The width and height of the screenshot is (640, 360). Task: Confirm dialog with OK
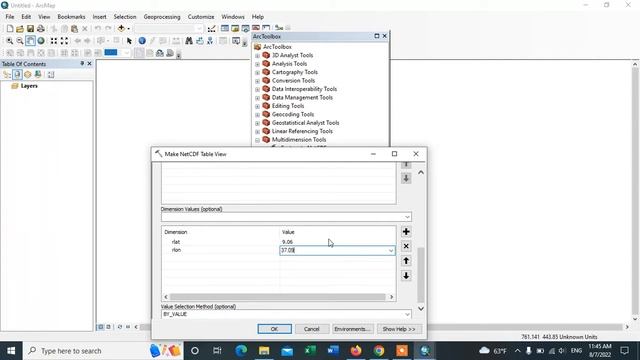(x=275, y=329)
